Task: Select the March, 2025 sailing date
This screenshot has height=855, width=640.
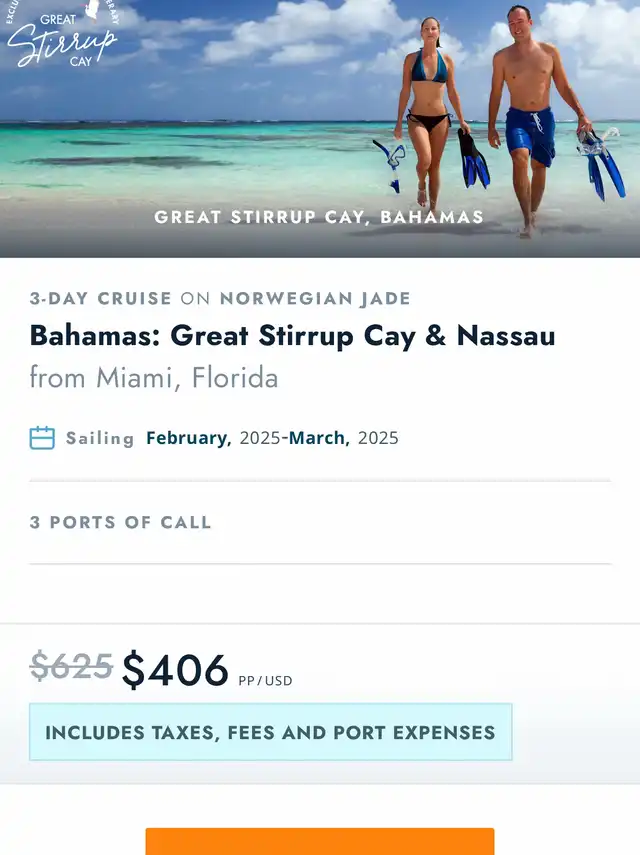Action: pos(343,438)
